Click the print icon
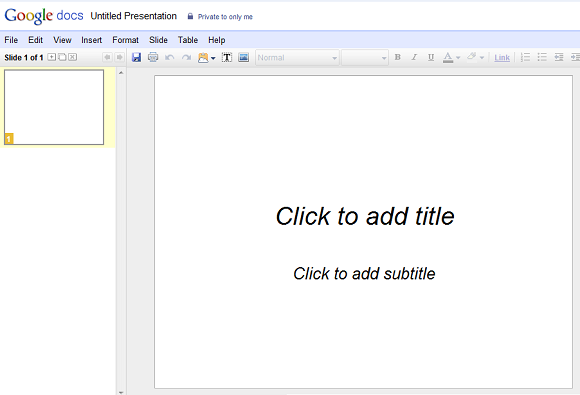 pos(153,57)
